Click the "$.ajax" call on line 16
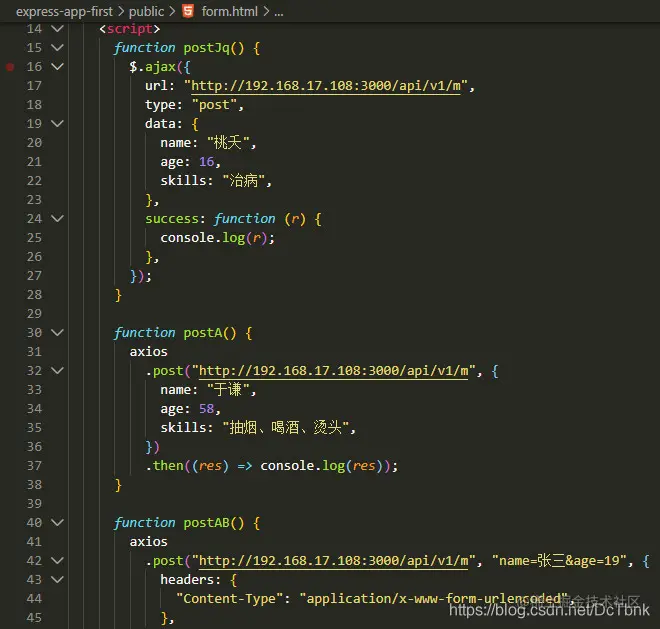This screenshot has height=629, width=660. point(152,67)
